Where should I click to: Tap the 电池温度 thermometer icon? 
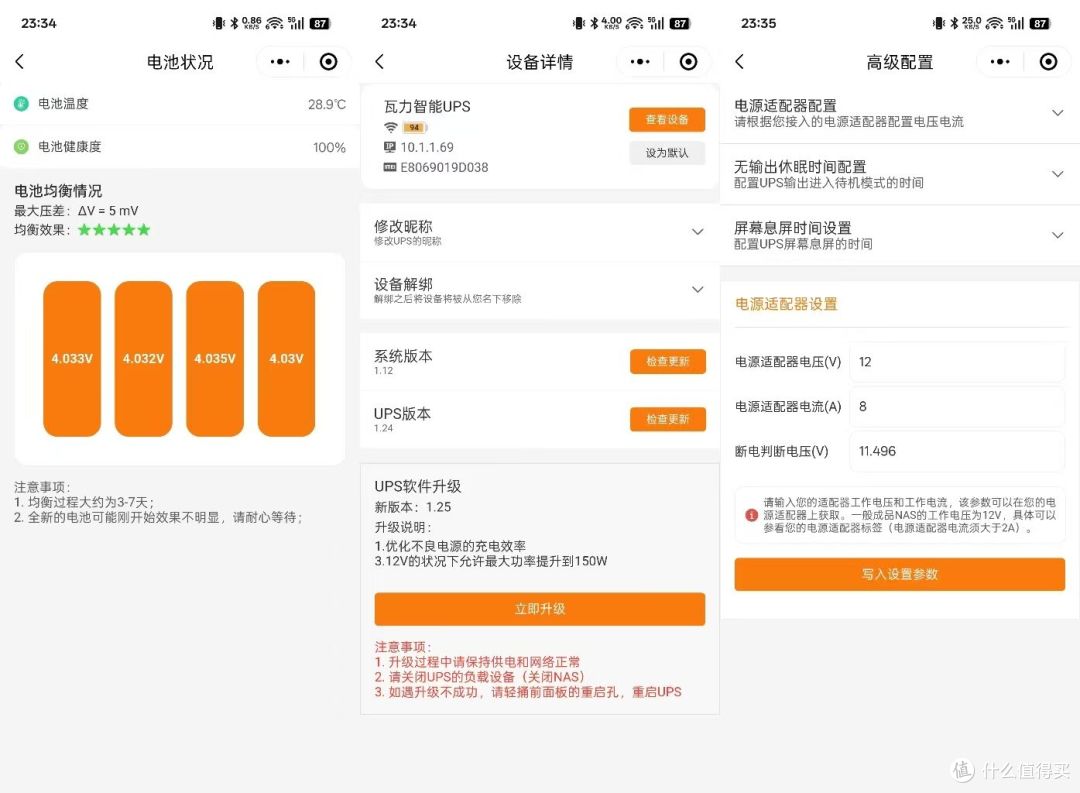[21, 104]
